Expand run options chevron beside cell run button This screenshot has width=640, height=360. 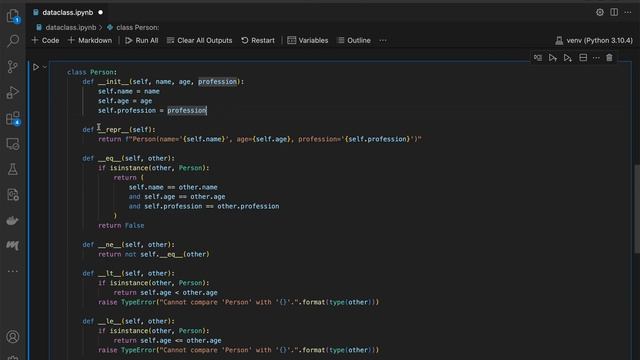click(44, 67)
